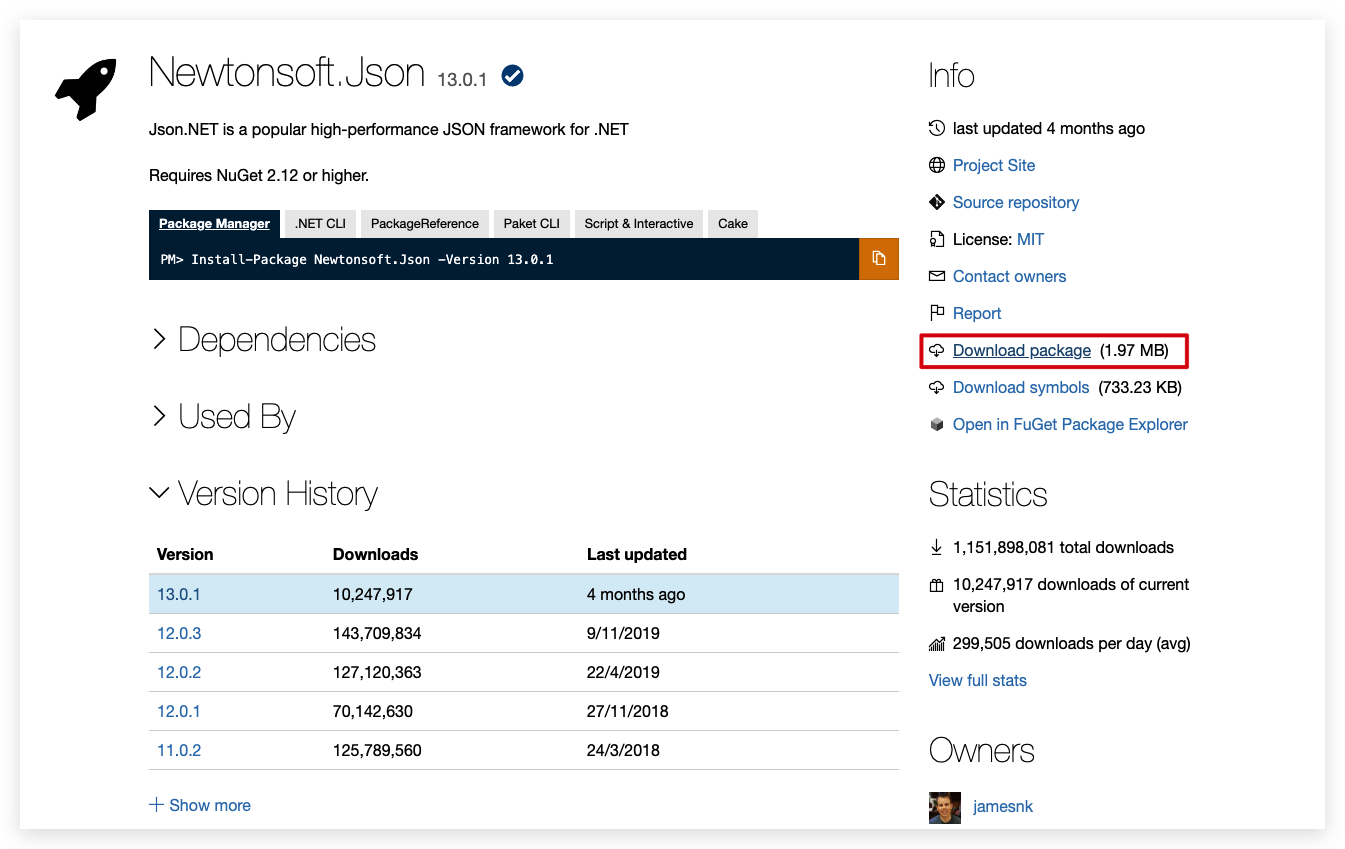Click the Install-Package command text
This screenshot has width=1345, height=849.
pos(372,259)
